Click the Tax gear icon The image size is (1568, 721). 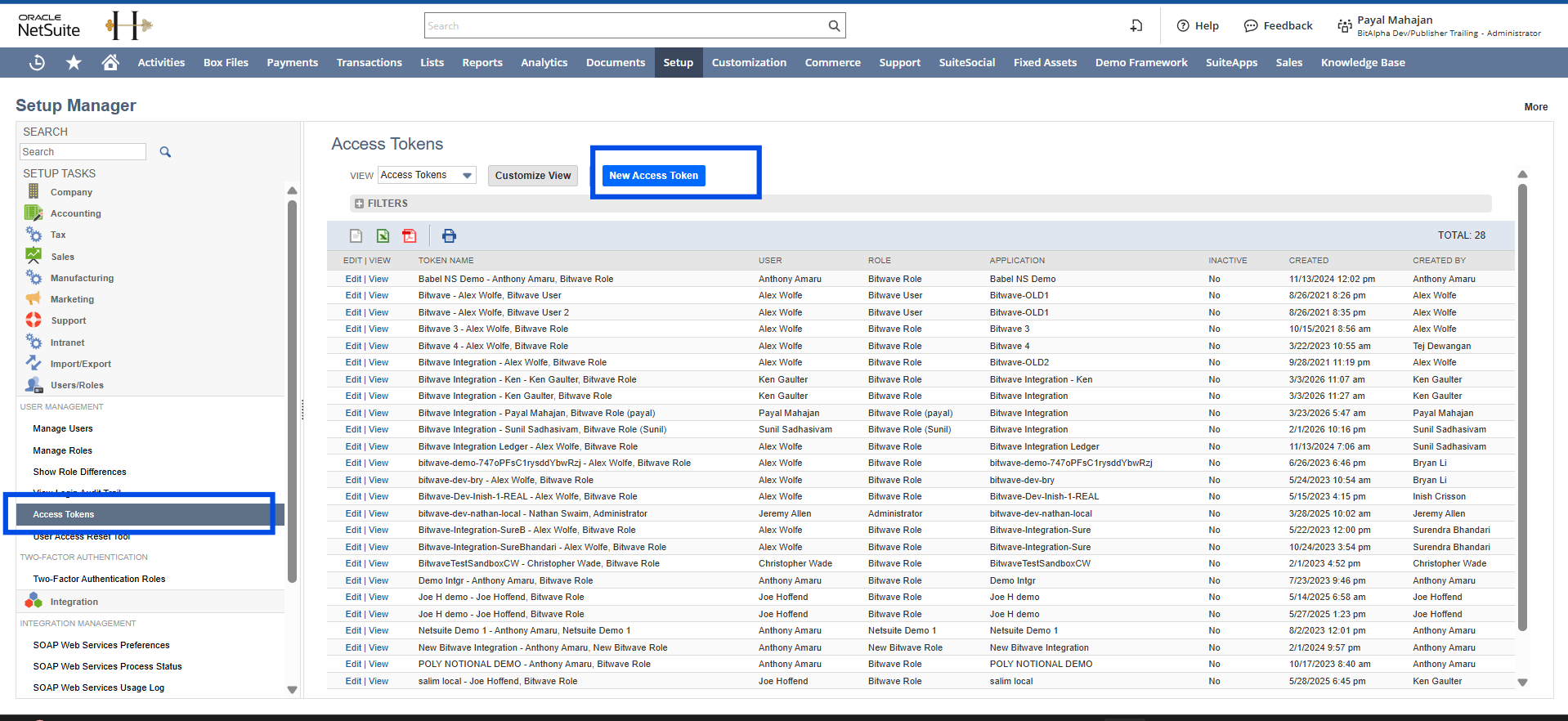[34, 235]
